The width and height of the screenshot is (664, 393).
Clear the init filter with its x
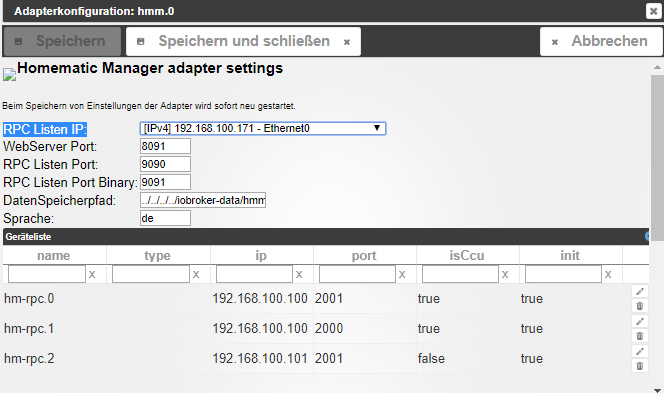tap(608, 274)
